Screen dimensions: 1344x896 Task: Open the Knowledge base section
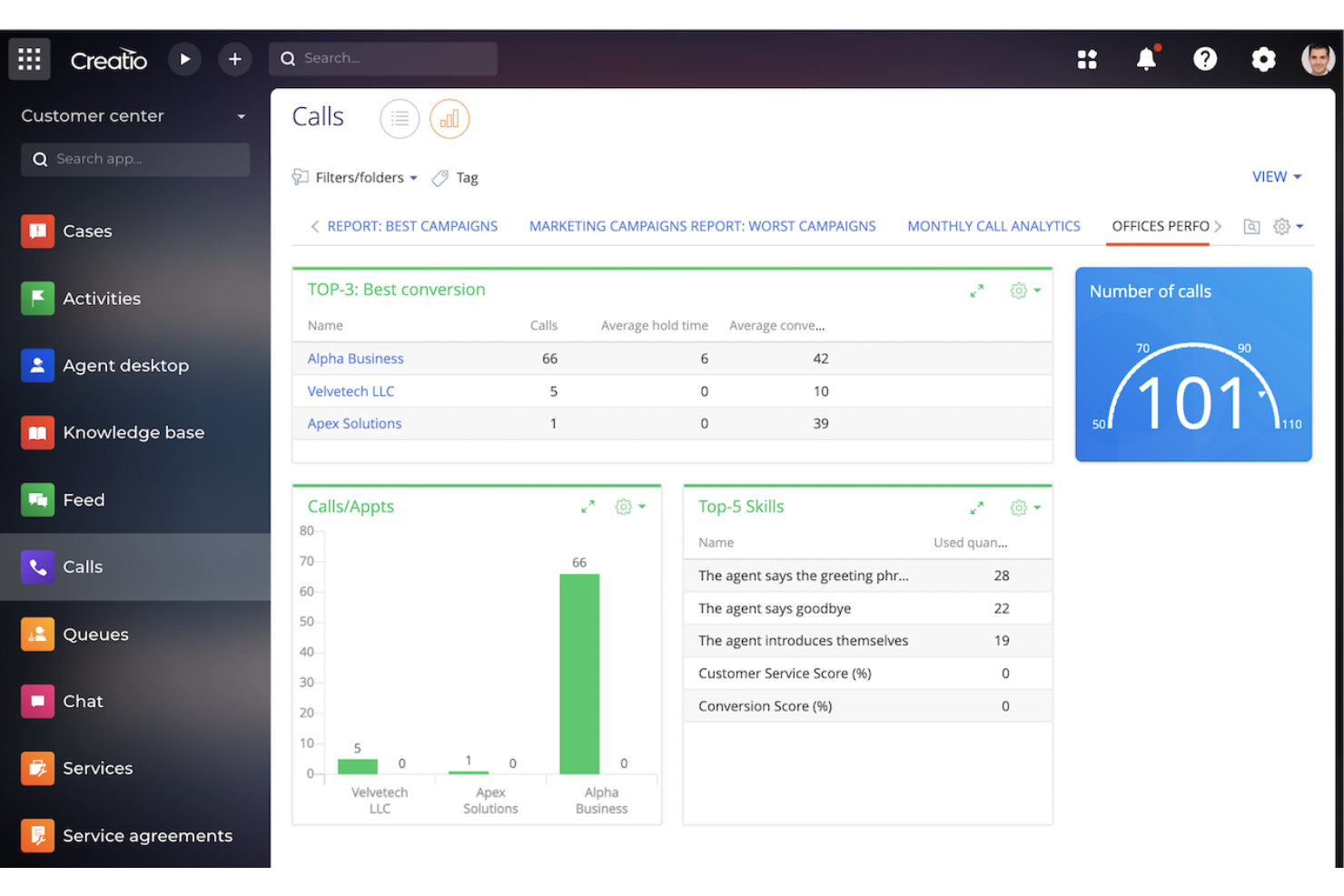[133, 432]
